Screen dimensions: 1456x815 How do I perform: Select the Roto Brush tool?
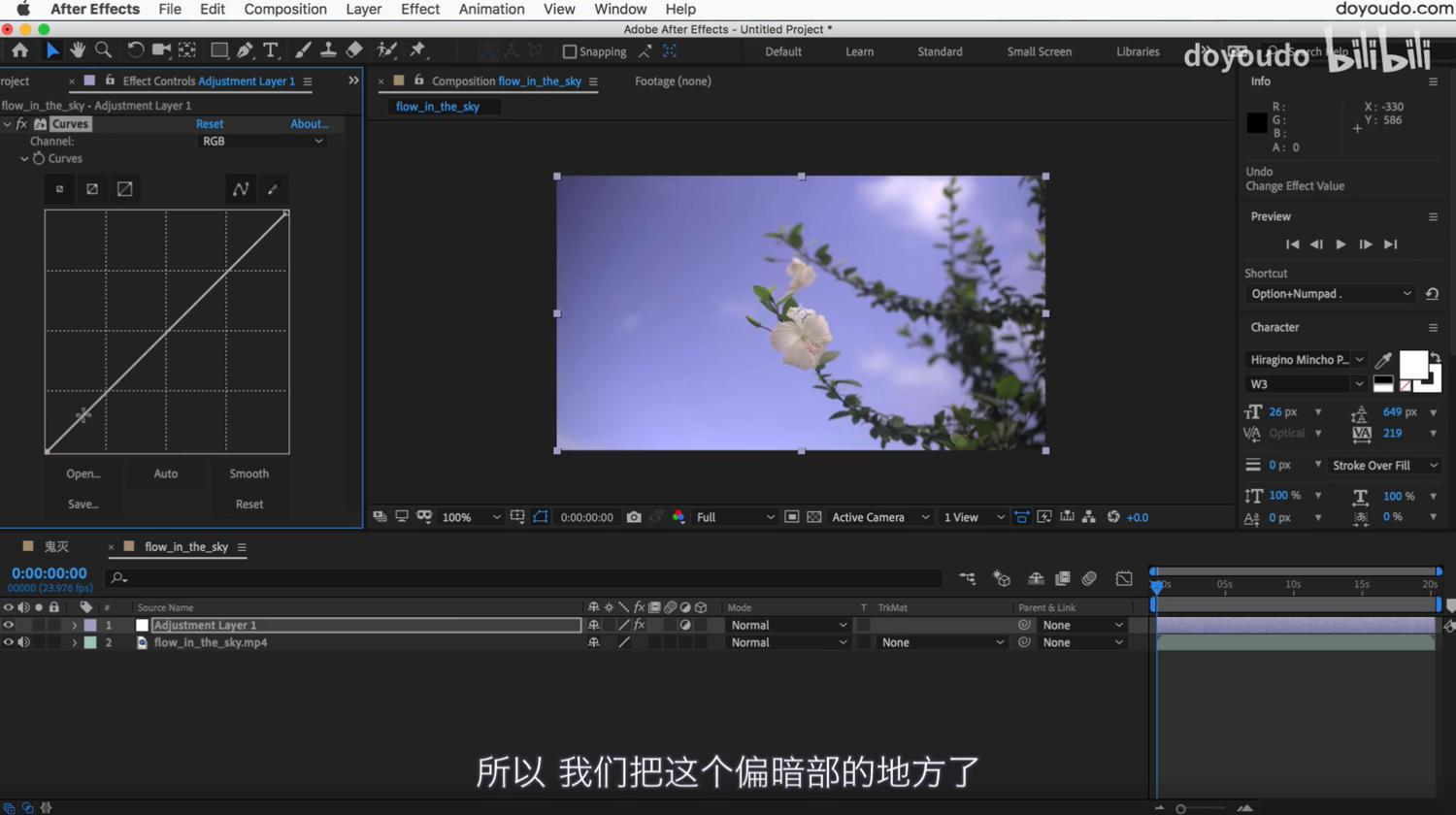[x=387, y=49]
